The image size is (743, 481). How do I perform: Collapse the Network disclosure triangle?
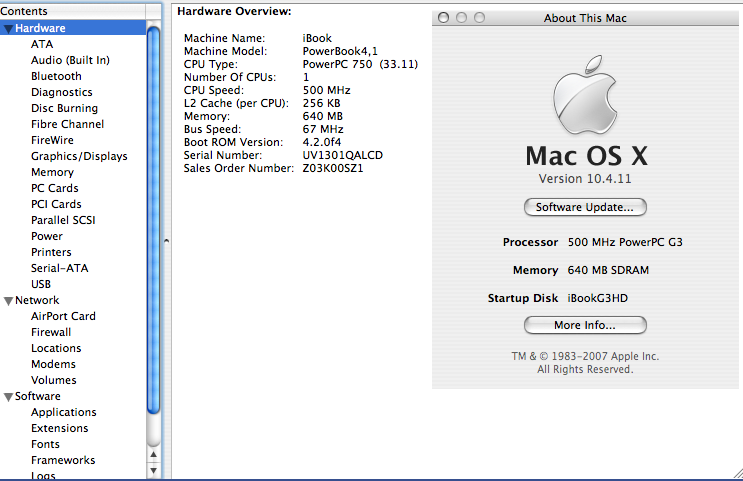click(8, 301)
